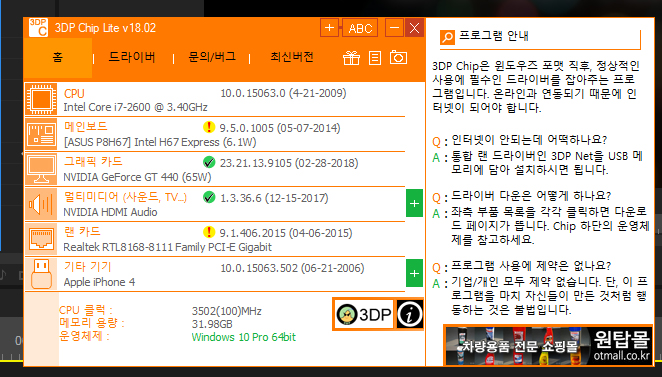Click graphics card green check icon

click(209, 162)
